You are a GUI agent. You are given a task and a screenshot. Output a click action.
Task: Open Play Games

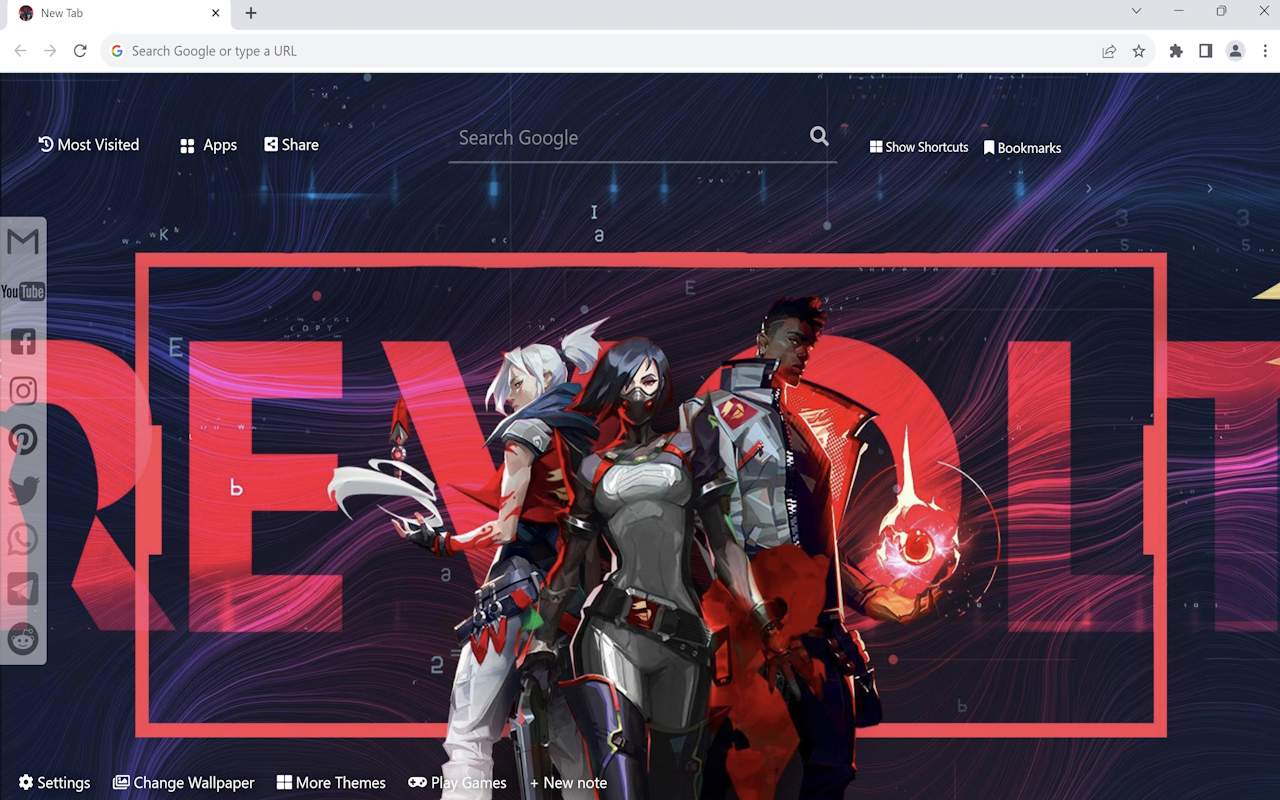[457, 783]
